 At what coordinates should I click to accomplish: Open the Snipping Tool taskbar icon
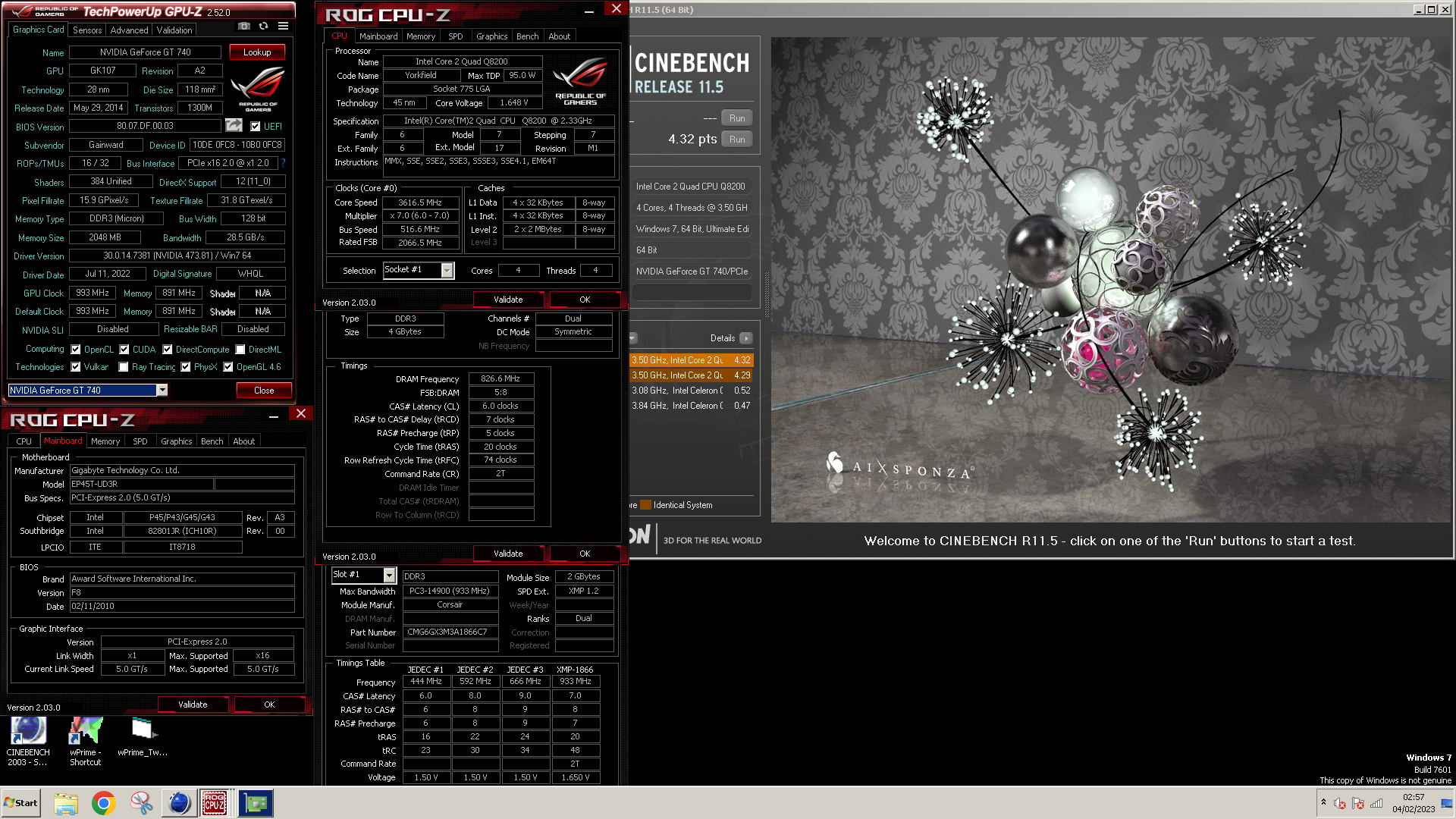pos(142,803)
